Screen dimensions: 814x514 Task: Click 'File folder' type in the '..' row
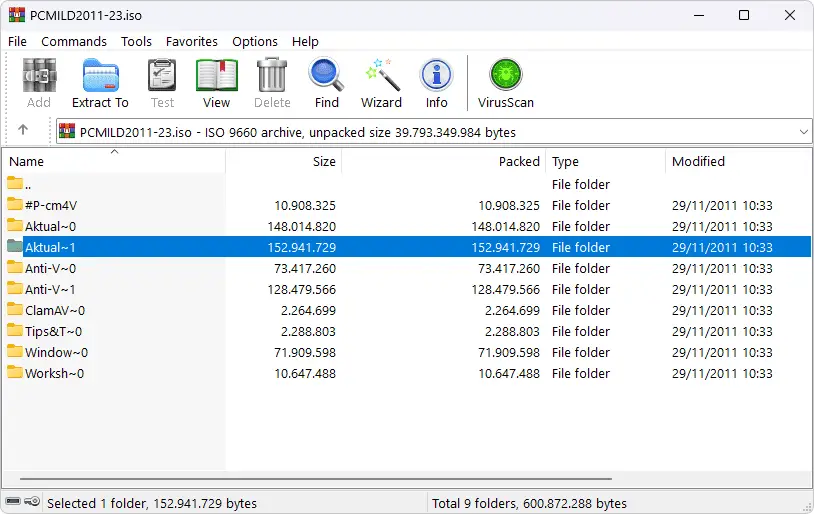tap(580, 185)
